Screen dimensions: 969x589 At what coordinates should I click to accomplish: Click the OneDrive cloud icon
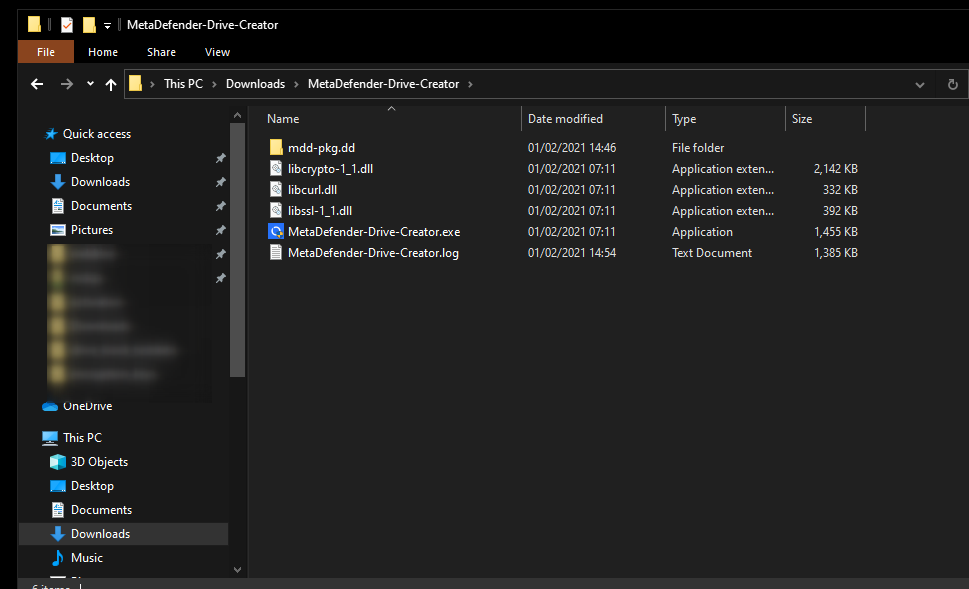tap(50, 406)
